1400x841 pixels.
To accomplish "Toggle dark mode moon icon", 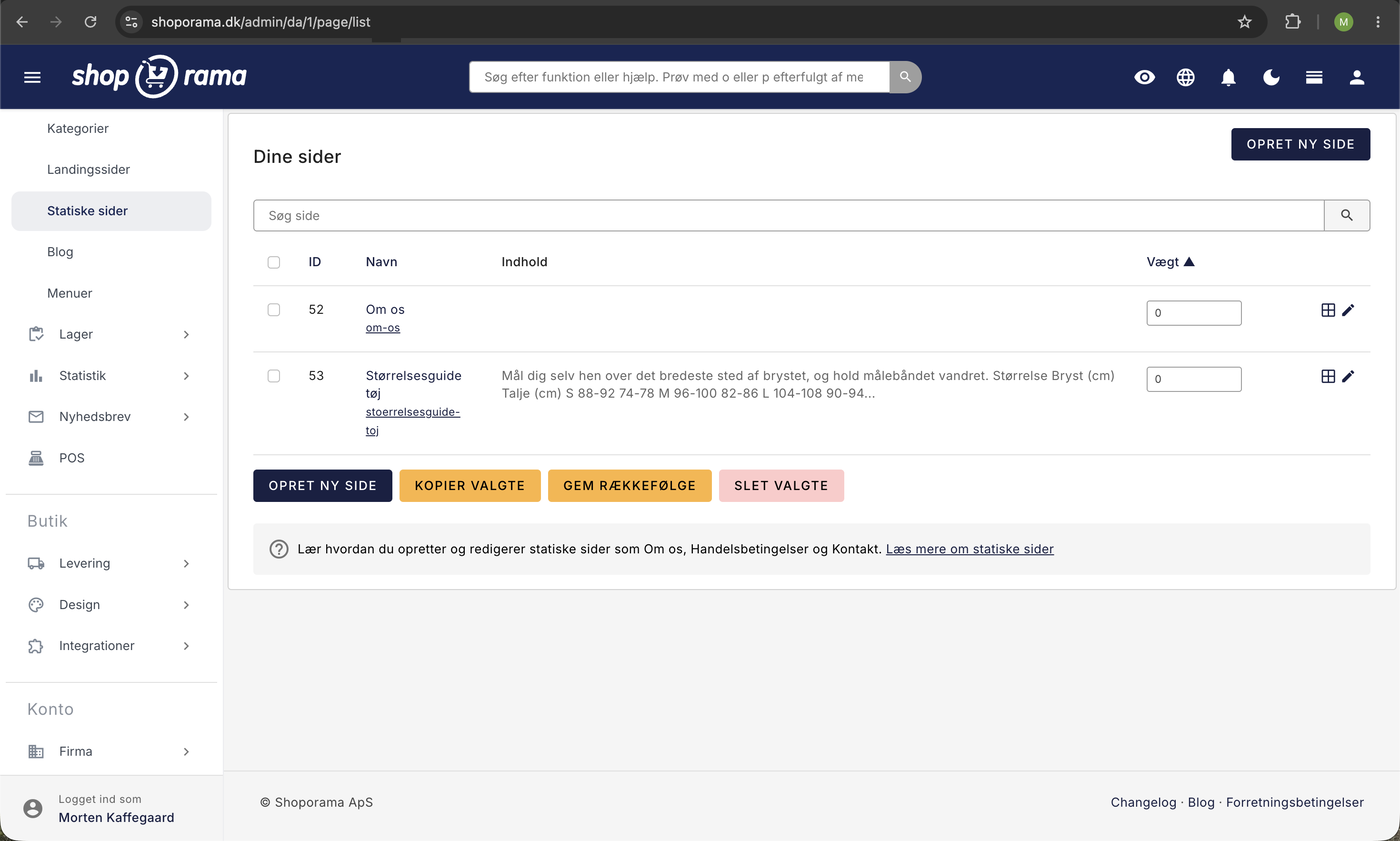I will pyautogui.click(x=1271, y=77).
